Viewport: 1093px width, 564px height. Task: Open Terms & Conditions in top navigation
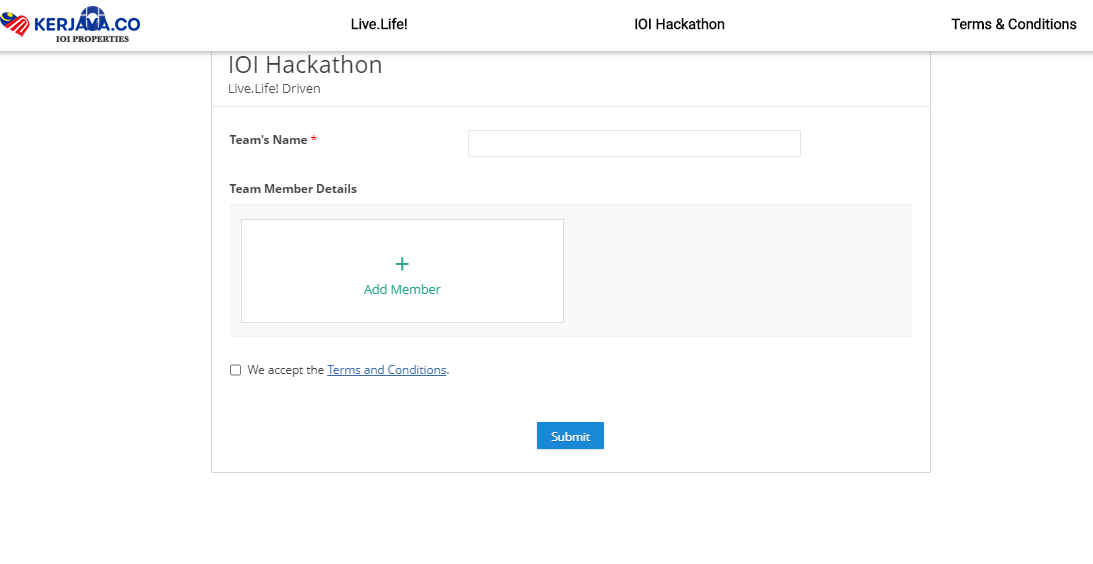[x=1014, y=24]
